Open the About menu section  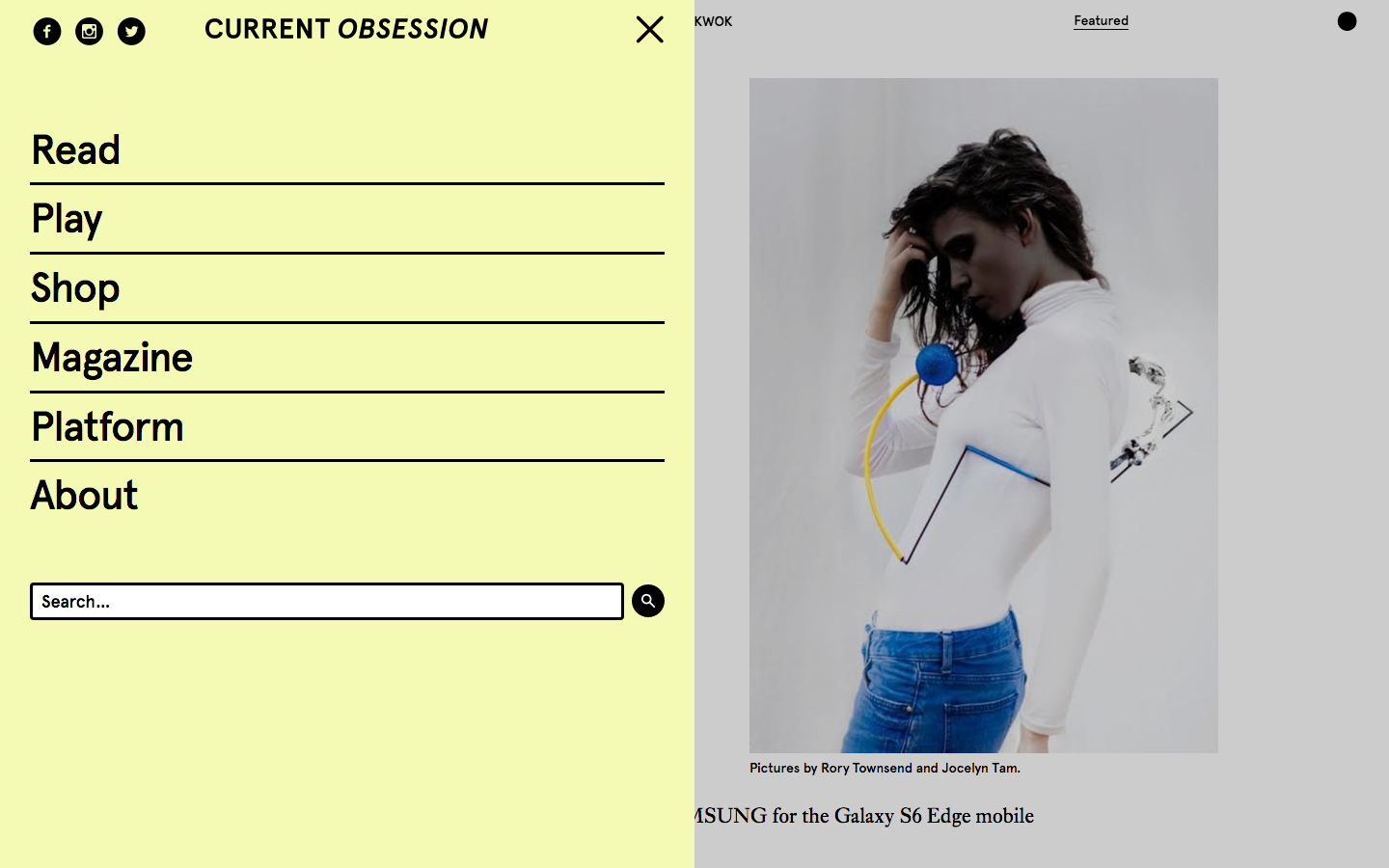pos(85,496)
